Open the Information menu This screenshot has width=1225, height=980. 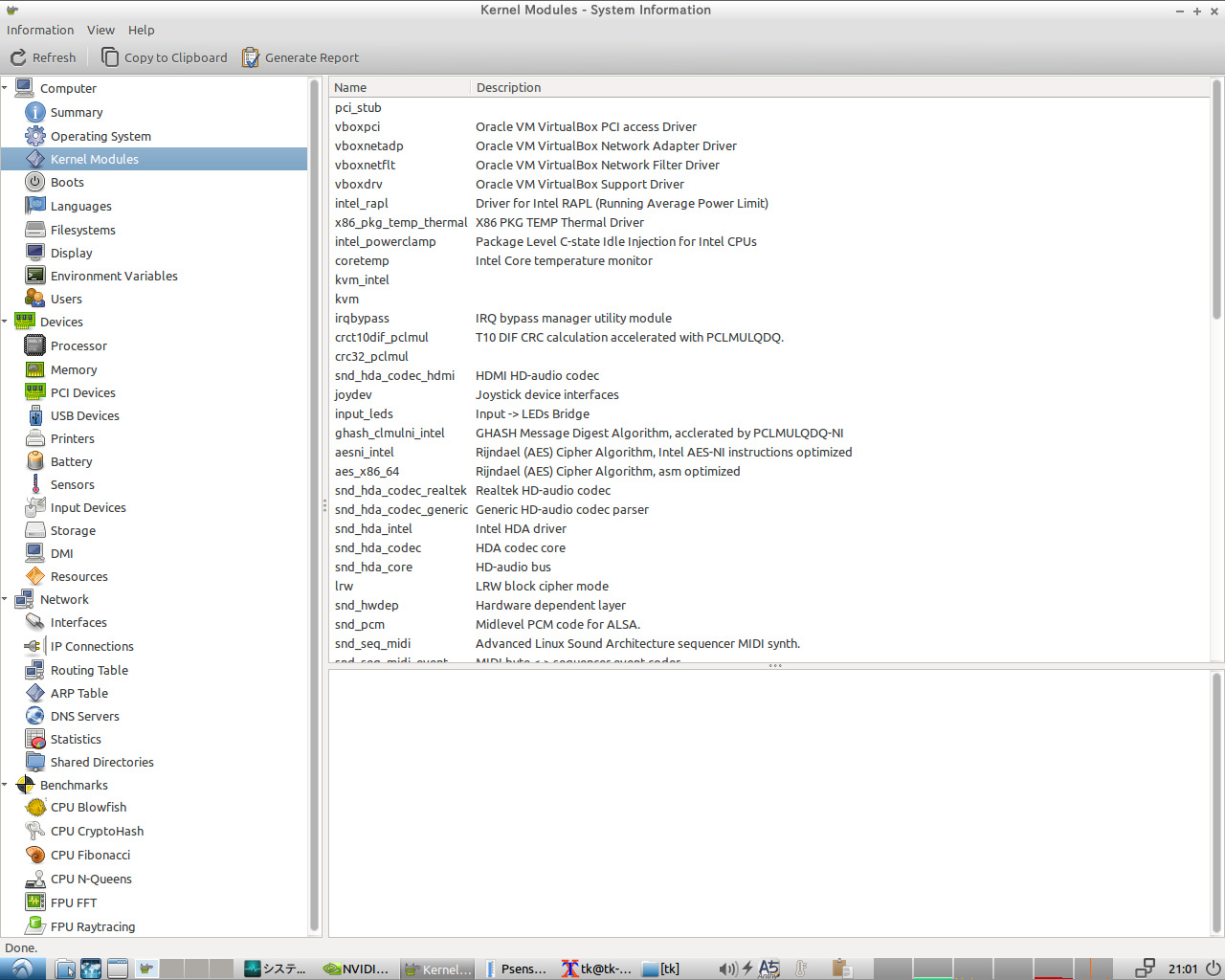point(40,30)
